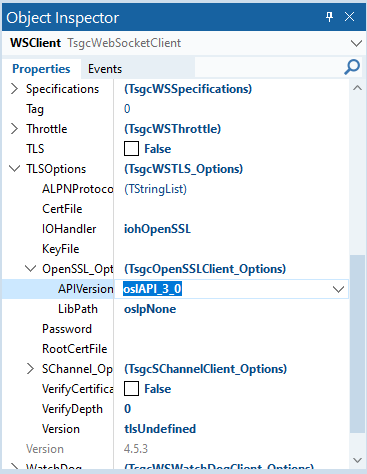
Task: Click the scroll up arrow
Action: 357,88
